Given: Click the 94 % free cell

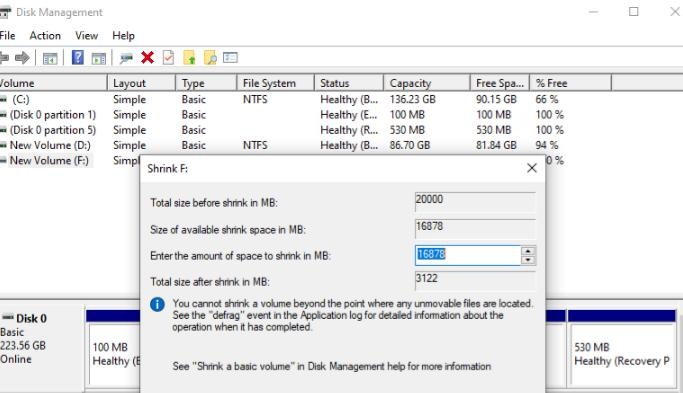Looking at the screenshot, I should (547, 145).
